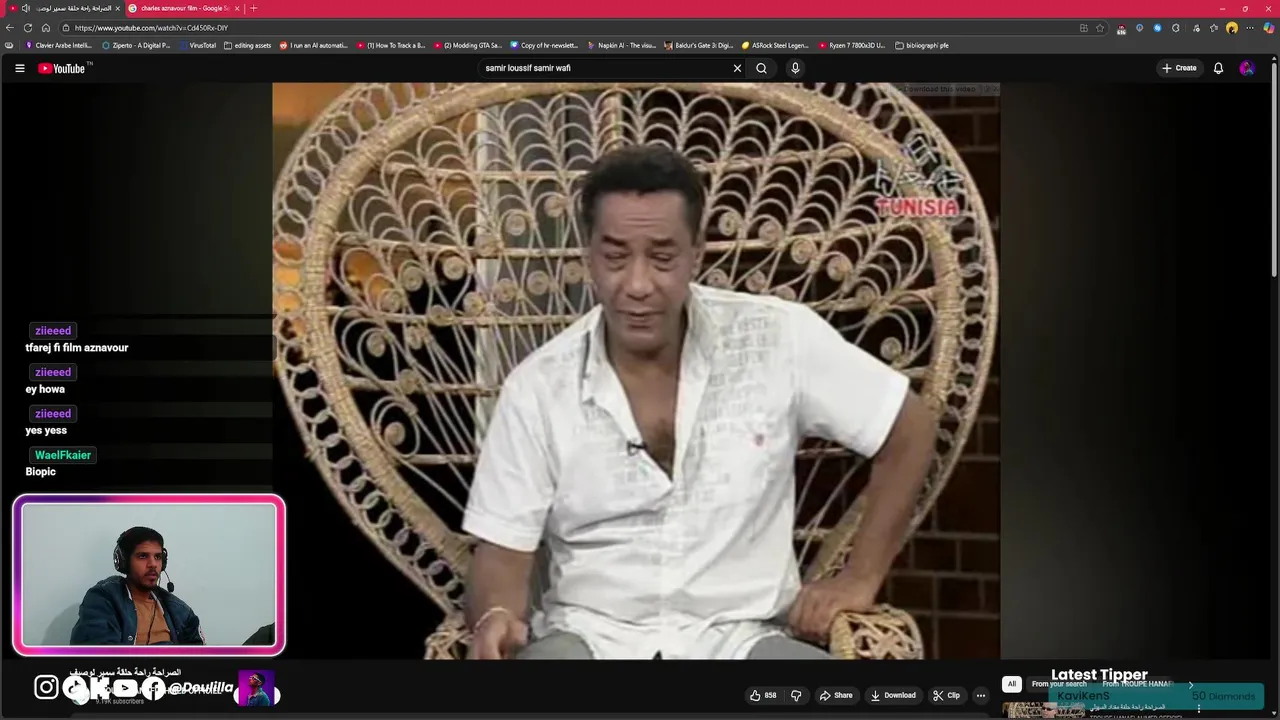Screen dimensions: 1280x720
Task: Reload the current page
Action: tap(28, 28)
